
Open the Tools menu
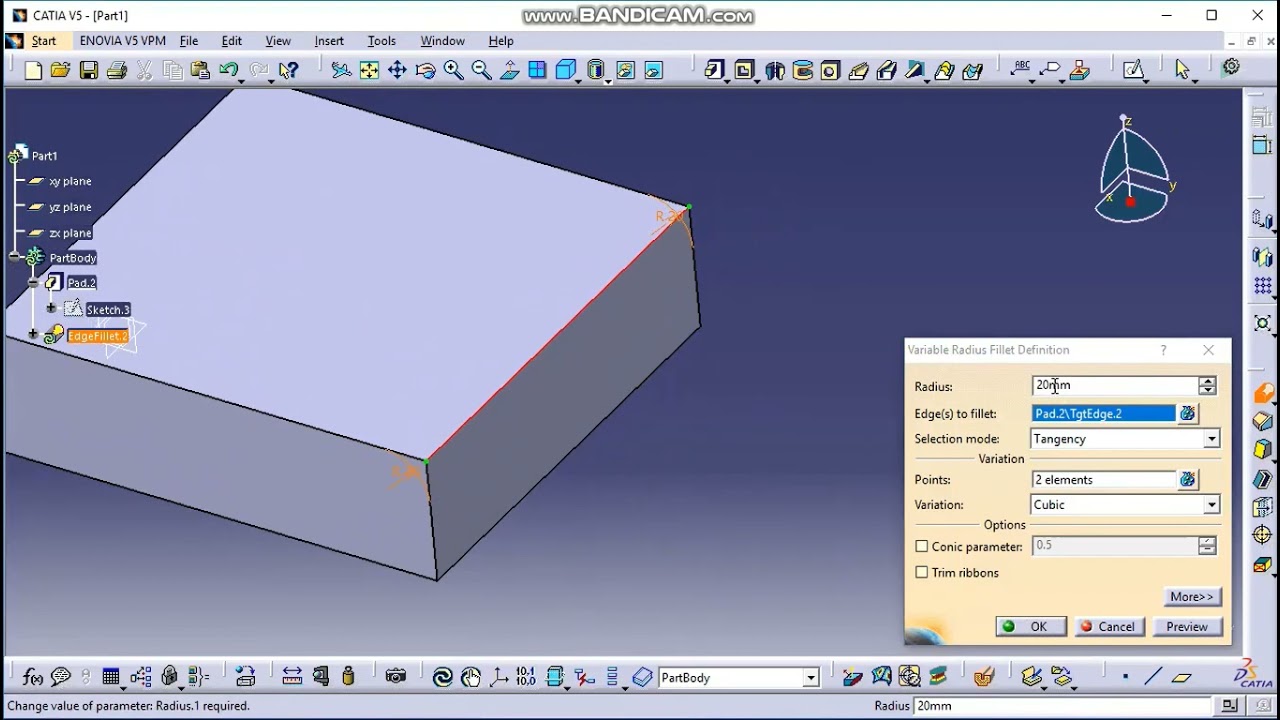click(x=382, y=41)
